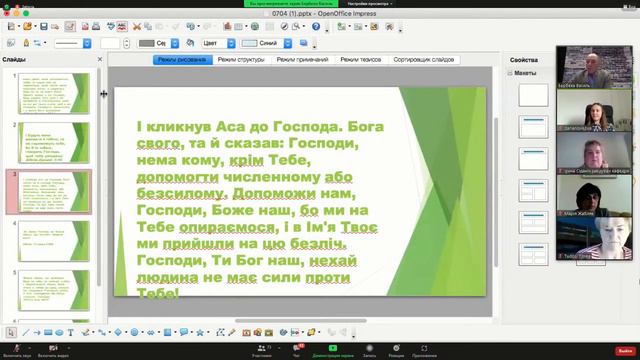Click the Zoom reactions (Реакции) button

[396, 351]
